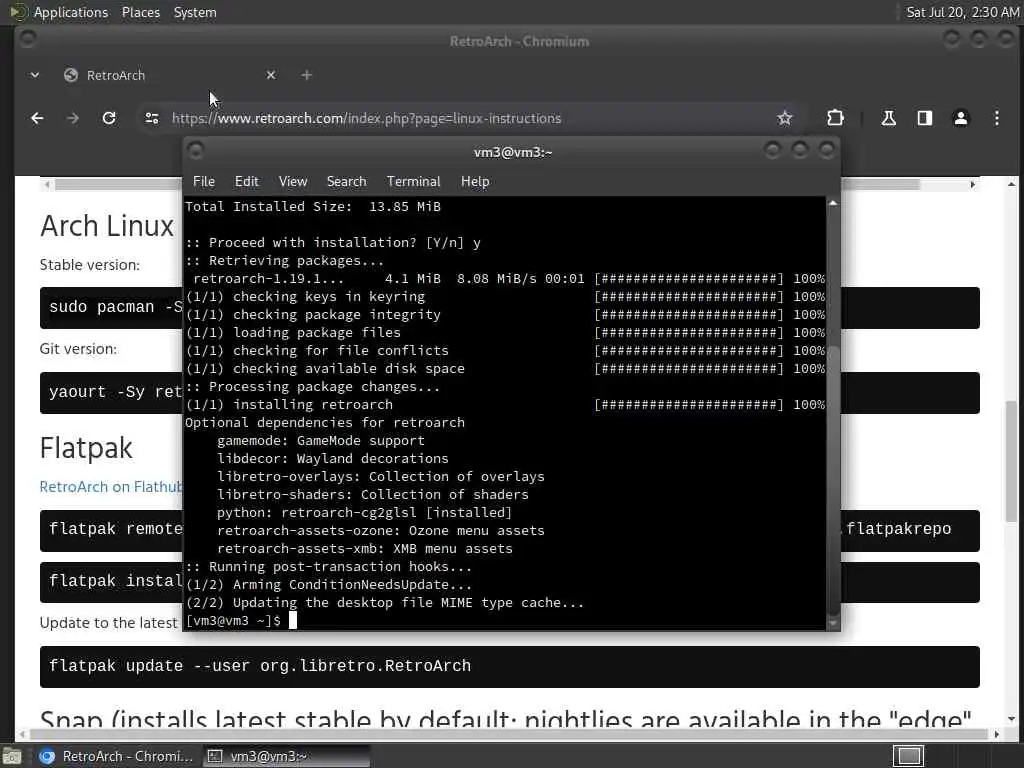The height and width of the screenshot is (768, 1024).
Task: Switch to RetroArch Chromium taskbar button
Action: tap(116, 756)
